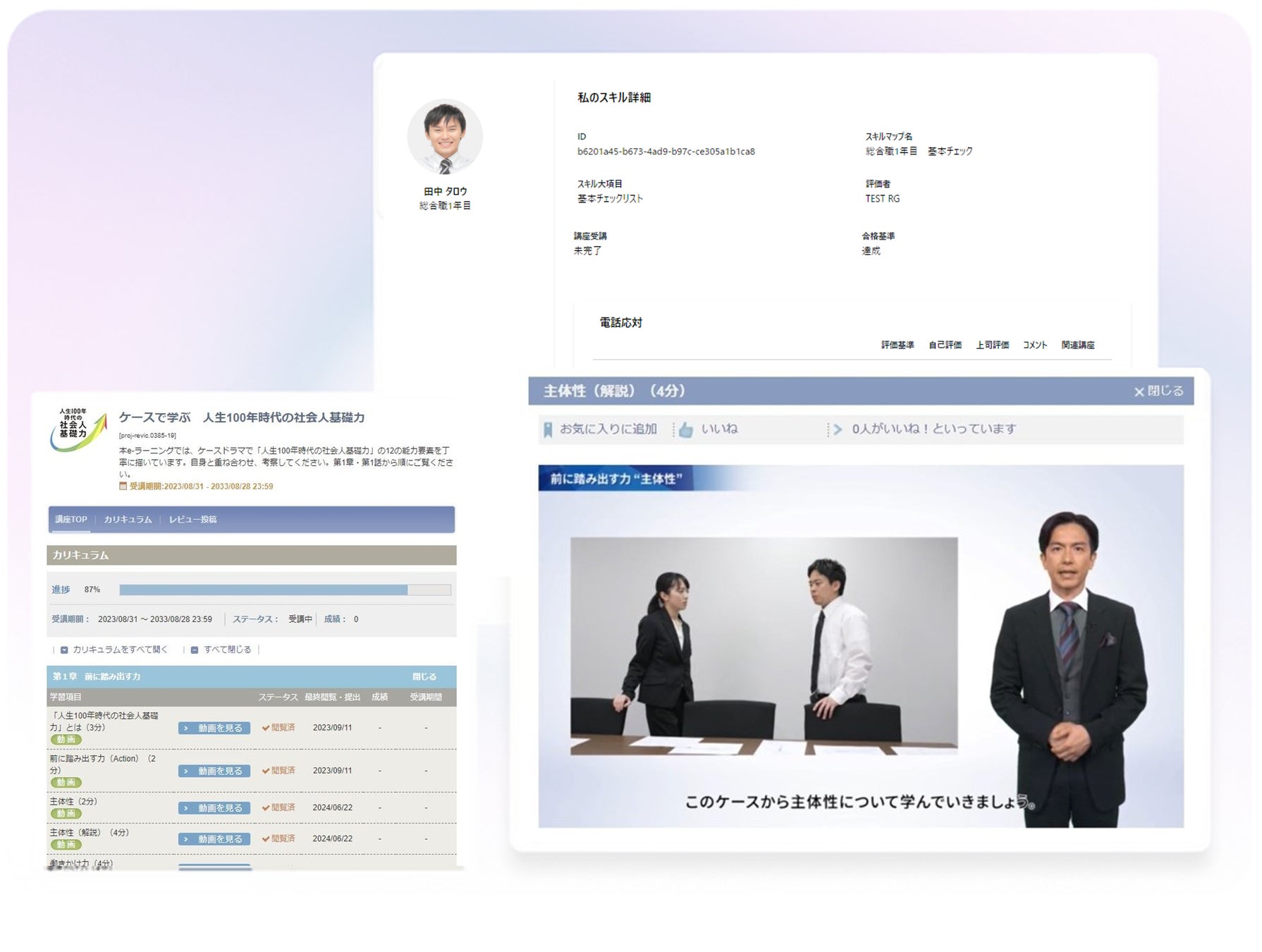Switch to the レビュー投稿 tab
This screenshot has height=952, width=1262.
point(192,520)
